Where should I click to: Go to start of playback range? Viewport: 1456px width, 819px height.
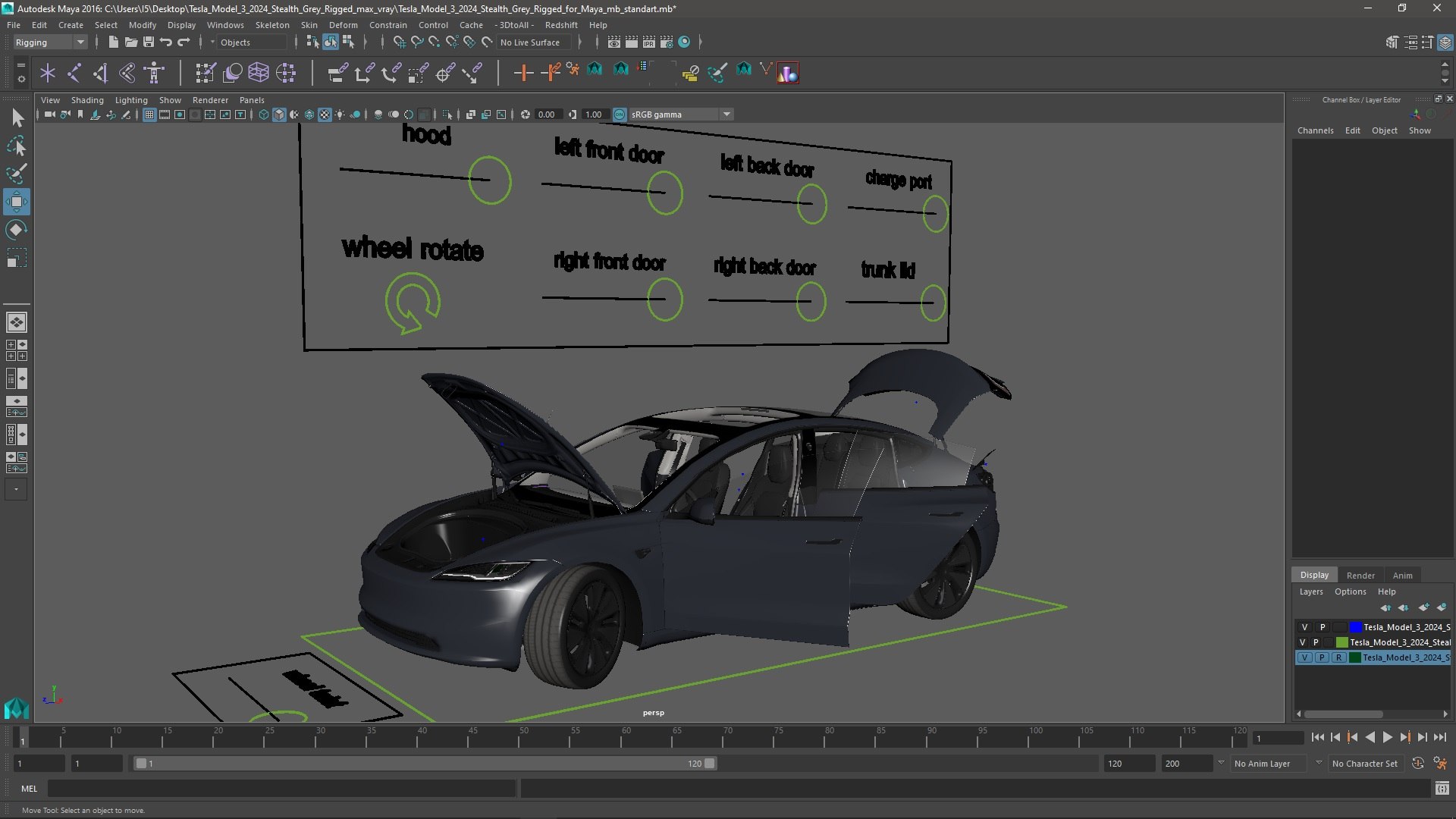[1317, 737]
